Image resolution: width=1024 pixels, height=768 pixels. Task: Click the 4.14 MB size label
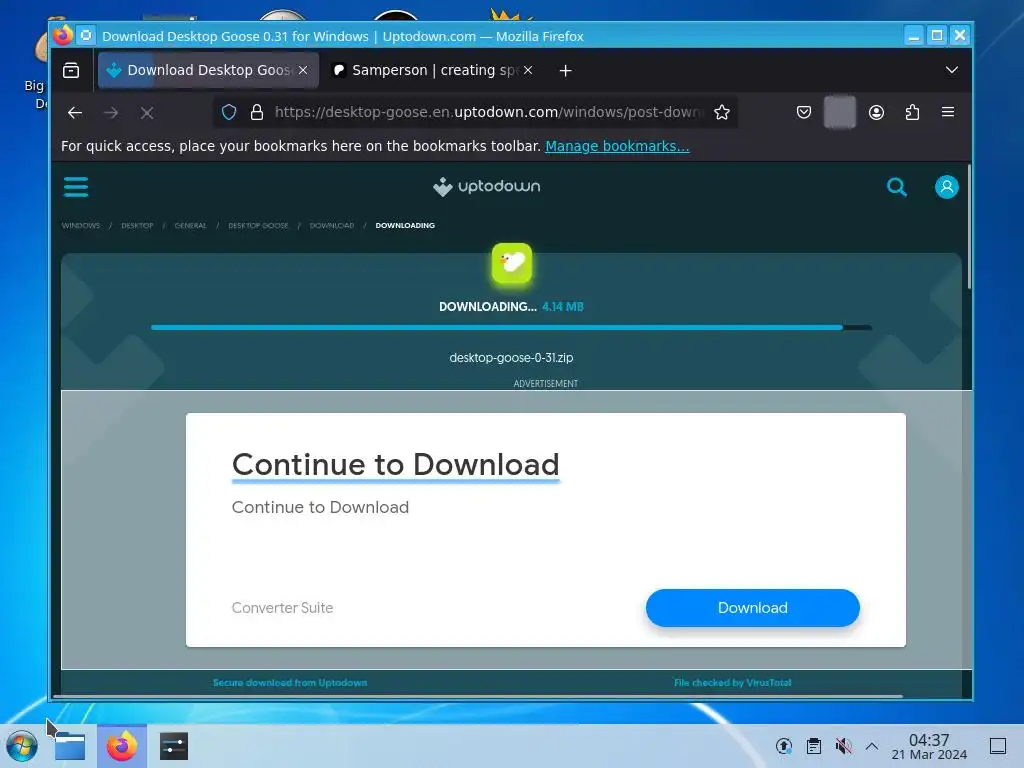click(563, 307)
